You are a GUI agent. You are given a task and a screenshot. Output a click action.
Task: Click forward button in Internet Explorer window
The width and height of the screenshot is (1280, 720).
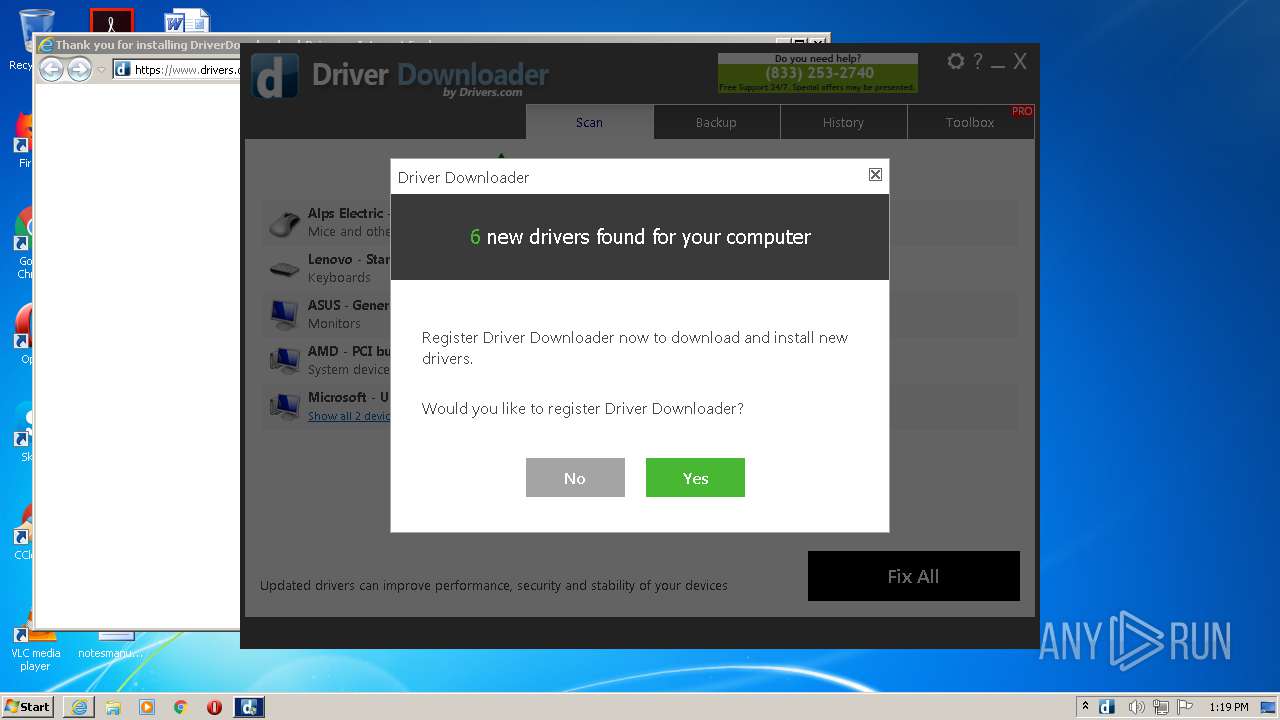point(79,69)
